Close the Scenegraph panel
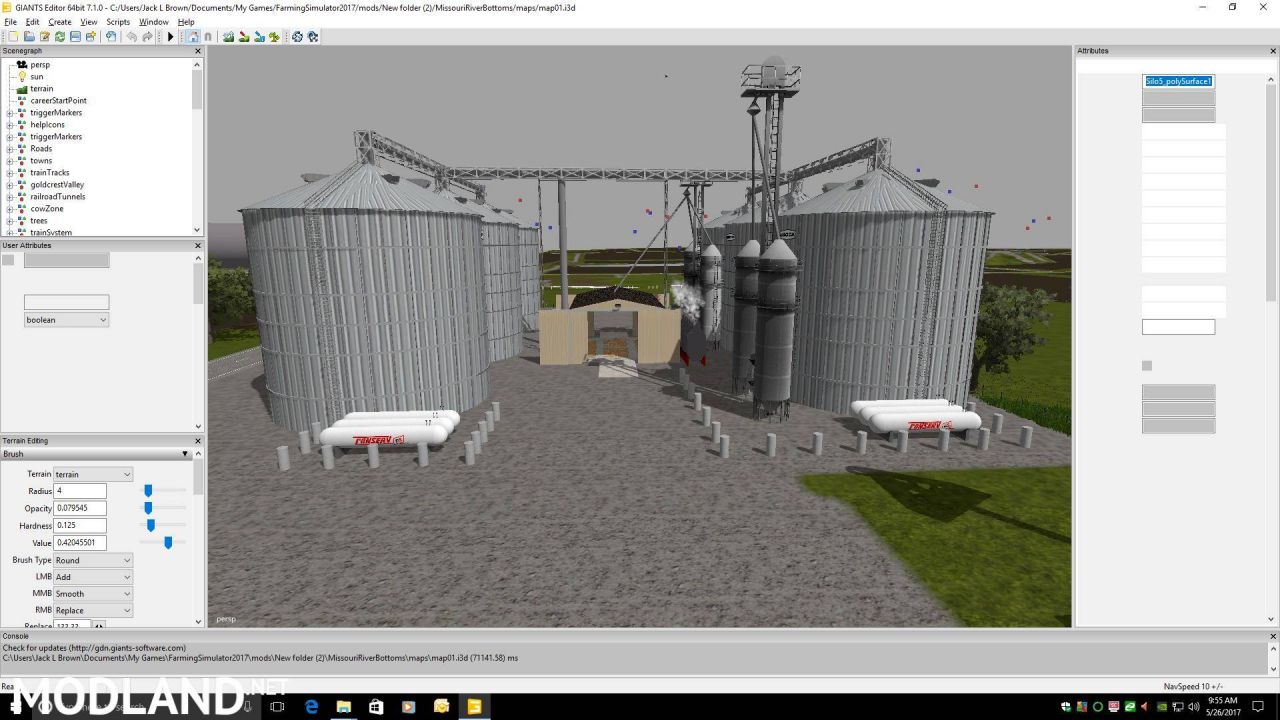Screen dimensions: 1280x720 197,51
